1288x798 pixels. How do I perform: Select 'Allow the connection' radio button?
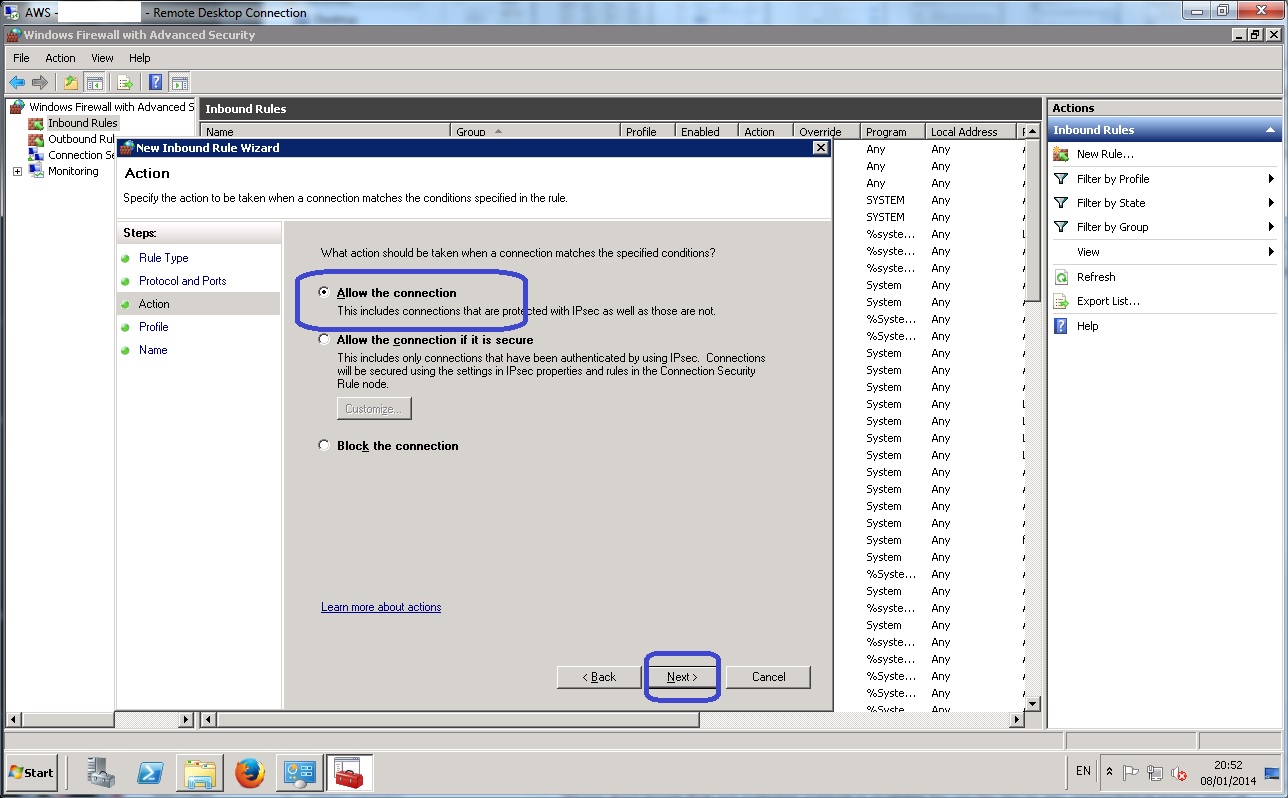pos(324,293)
